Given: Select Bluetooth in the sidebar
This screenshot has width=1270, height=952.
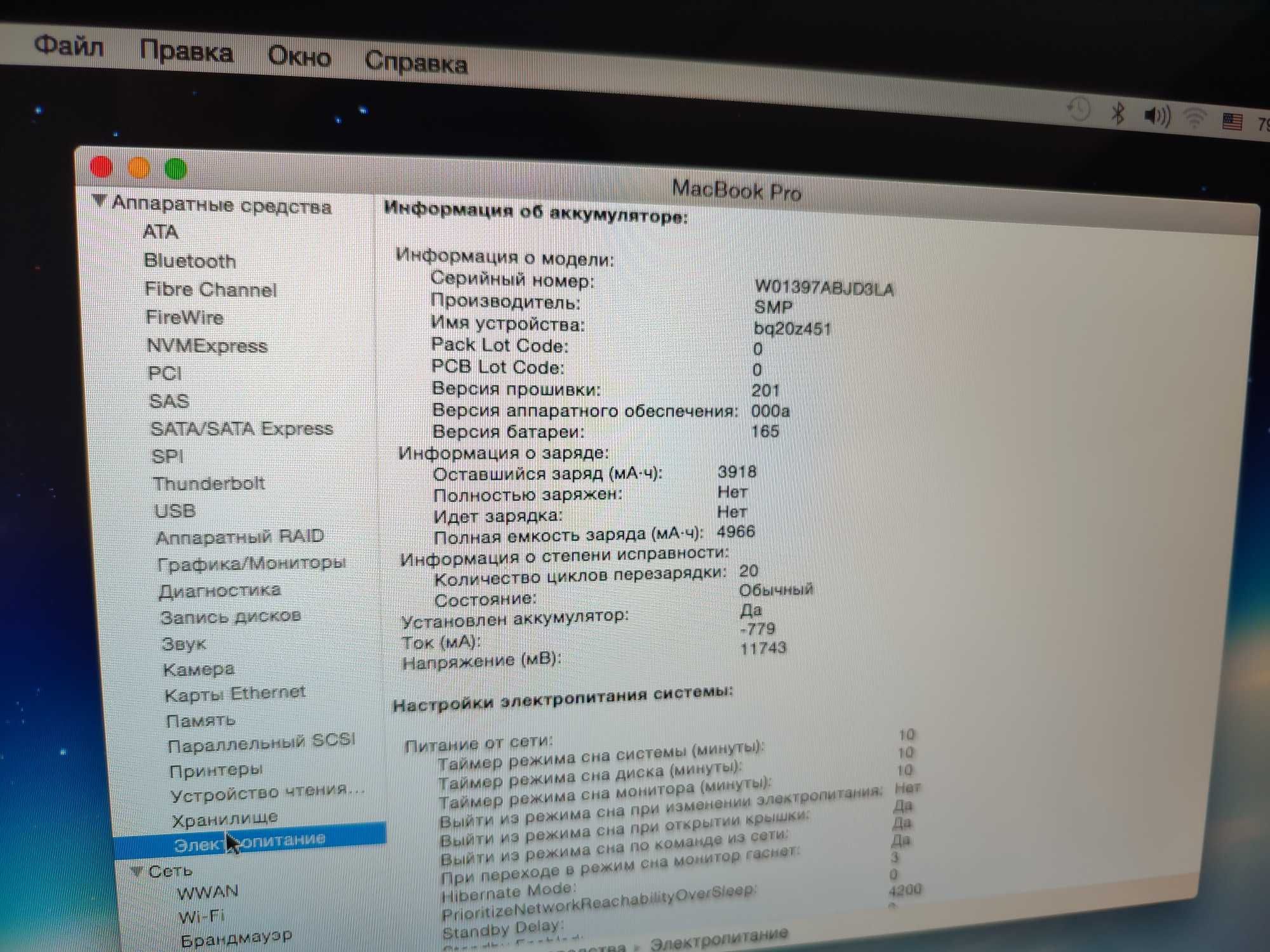Looking at the screenshot, I should coord(190,261).
